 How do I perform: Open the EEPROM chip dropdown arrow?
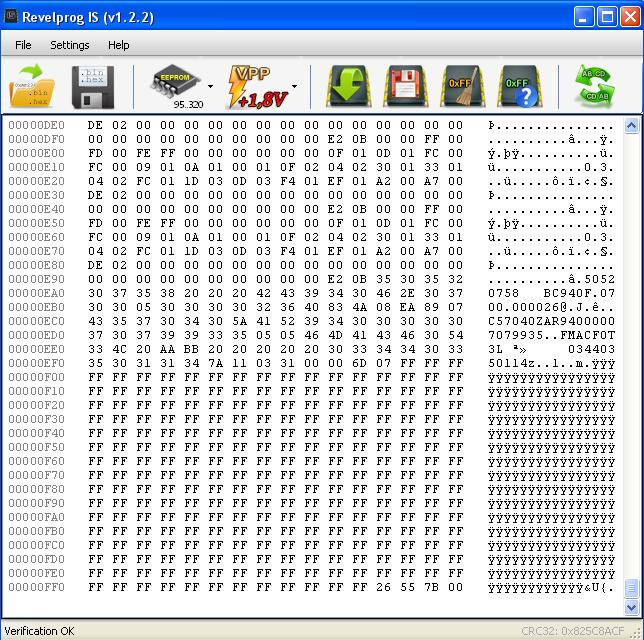click(x=210, y=86)
